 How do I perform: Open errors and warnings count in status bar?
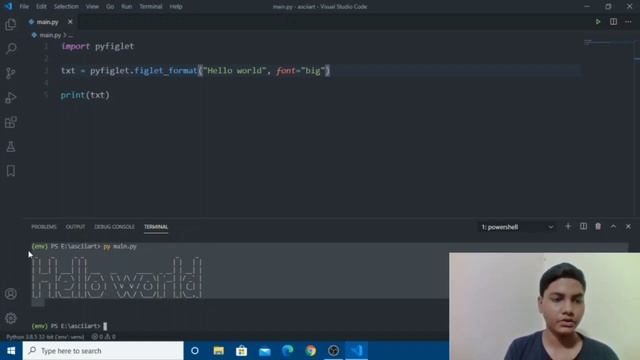(104, 337)
